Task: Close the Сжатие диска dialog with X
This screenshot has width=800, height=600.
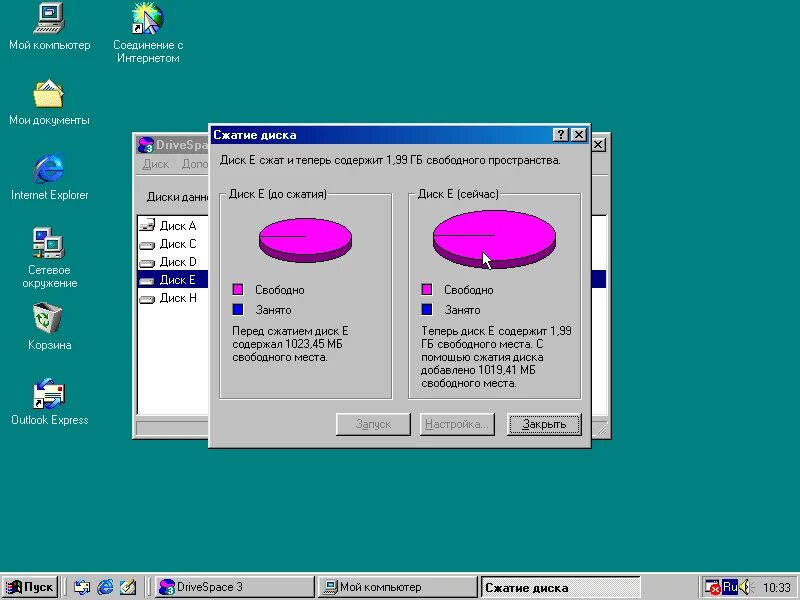Action: pyautogui.click(x=579, y=135)
